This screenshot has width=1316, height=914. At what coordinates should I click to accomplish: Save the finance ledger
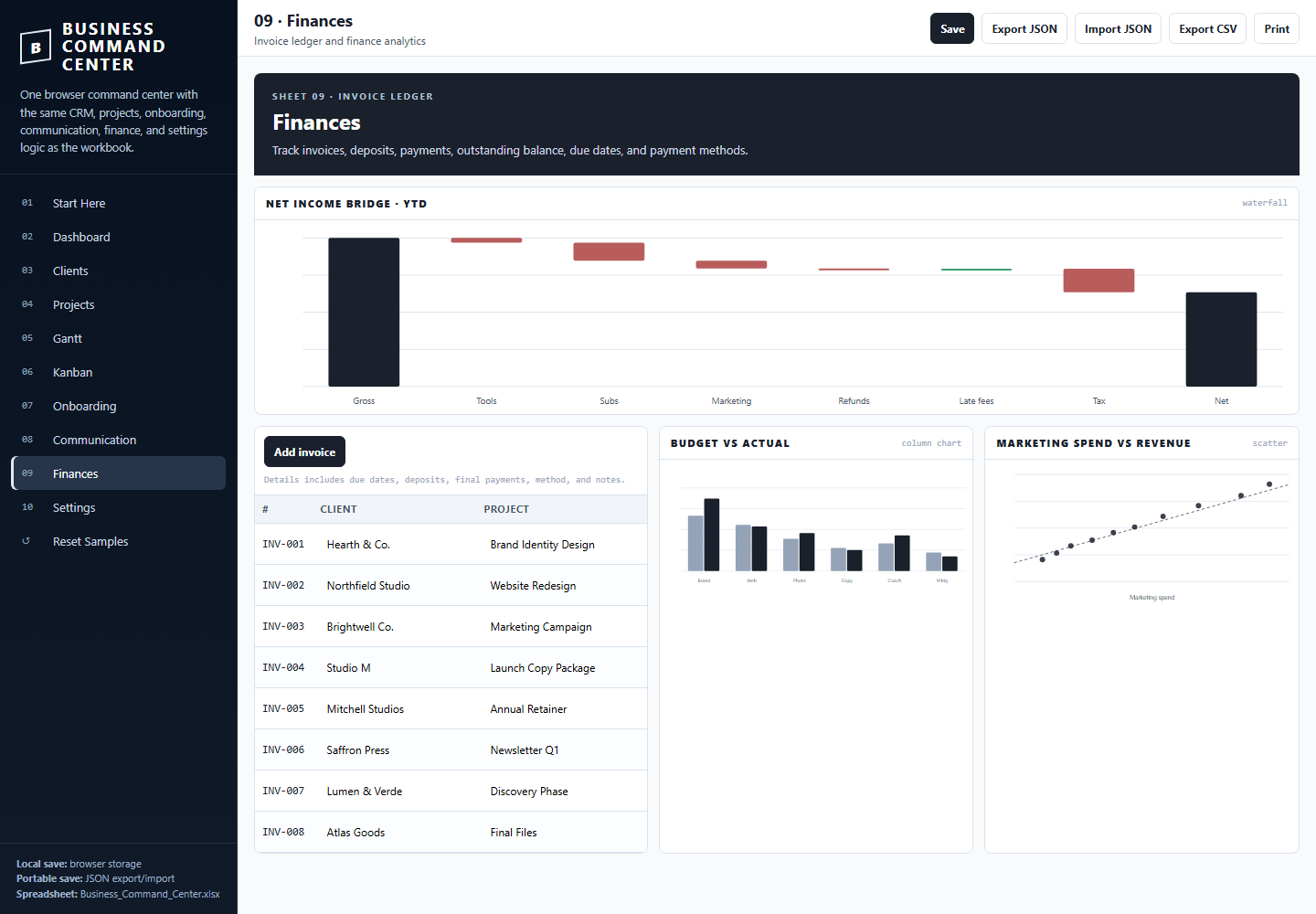pyautogui.click(x=952, y=28)
